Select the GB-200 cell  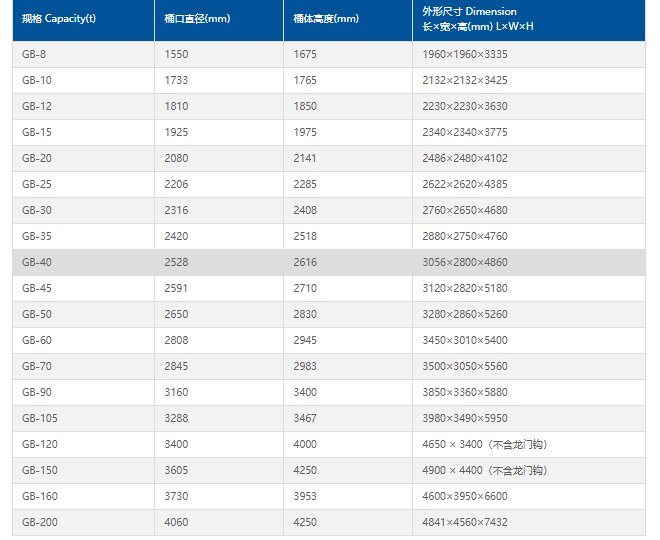pyautogui.click(x=83, y=523)
